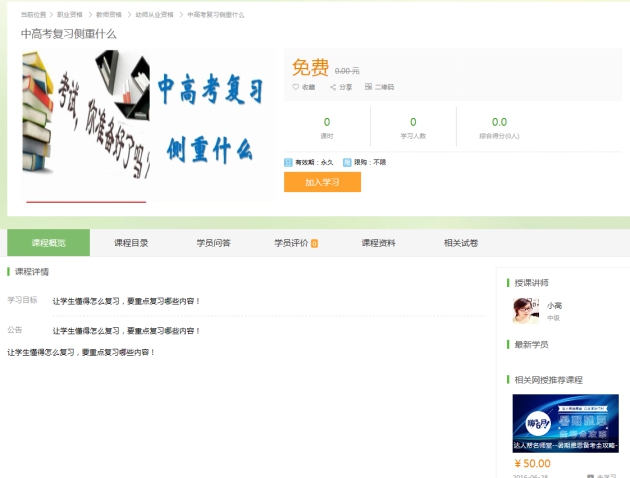Click the validity period (有效期) icon

pos(288,161)
